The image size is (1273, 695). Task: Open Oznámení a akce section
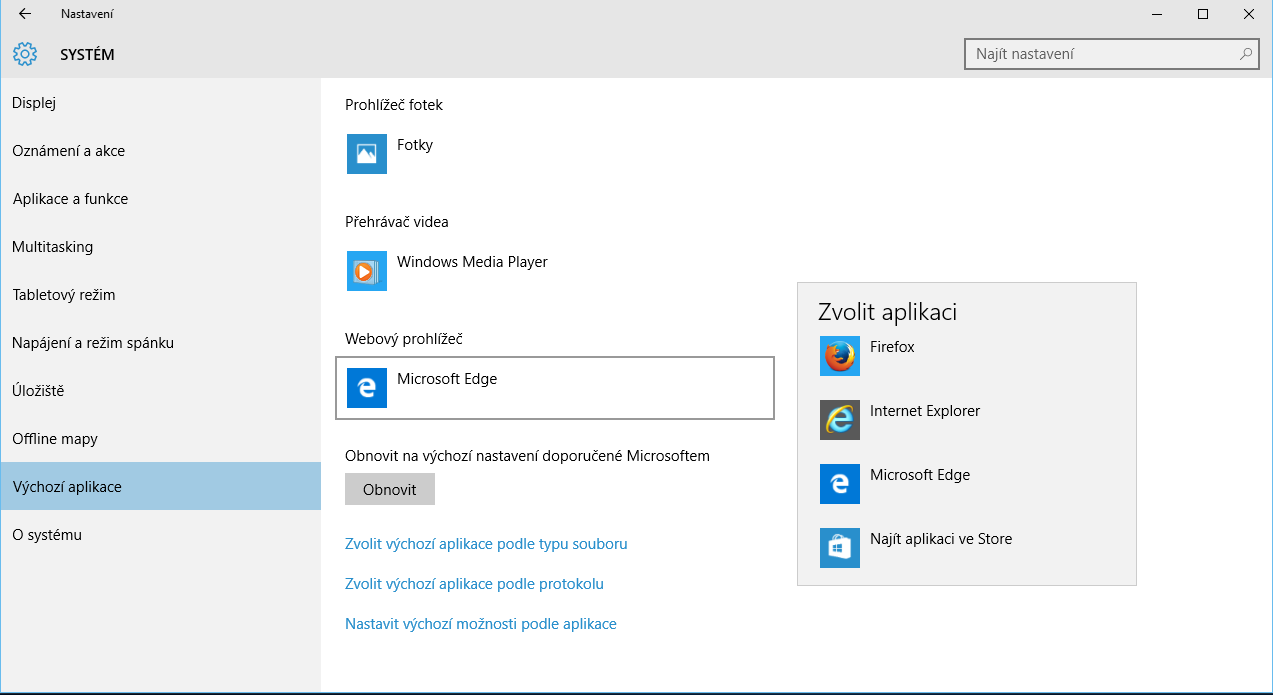68,151
